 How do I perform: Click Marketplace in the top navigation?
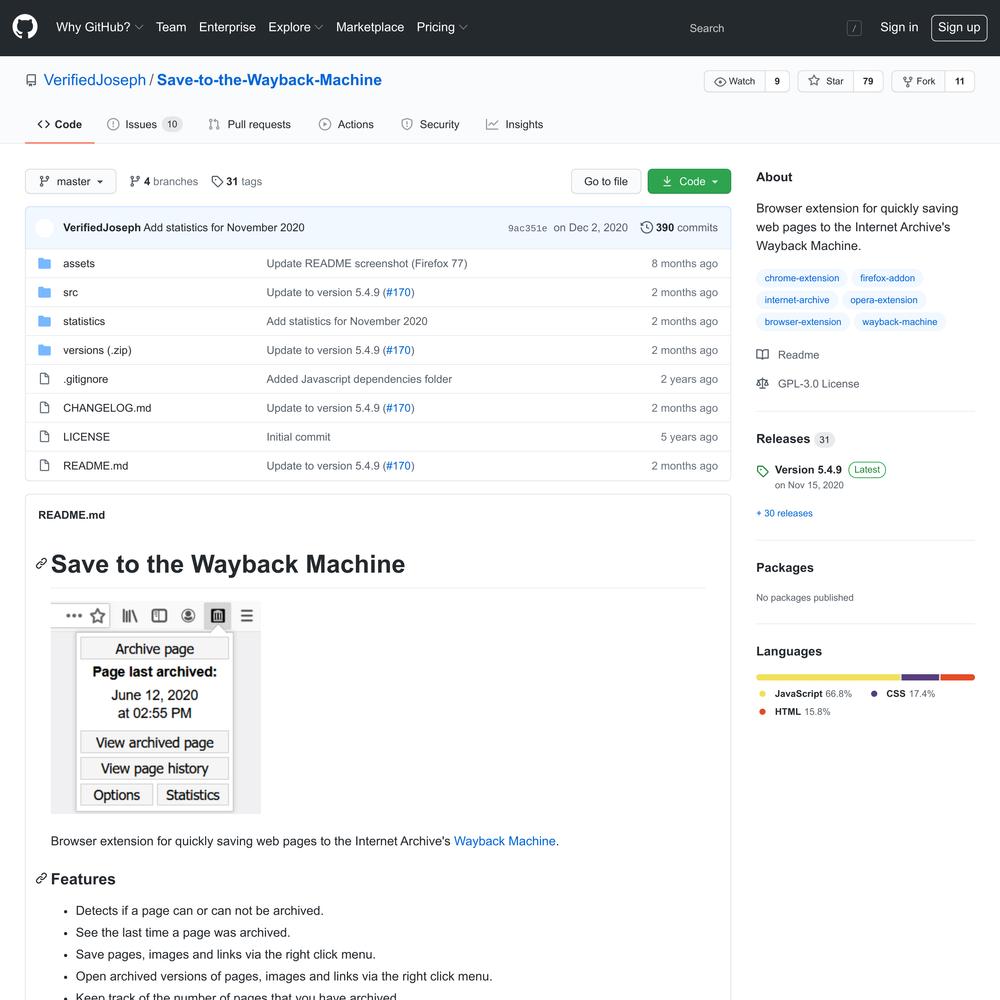[370, 27]
